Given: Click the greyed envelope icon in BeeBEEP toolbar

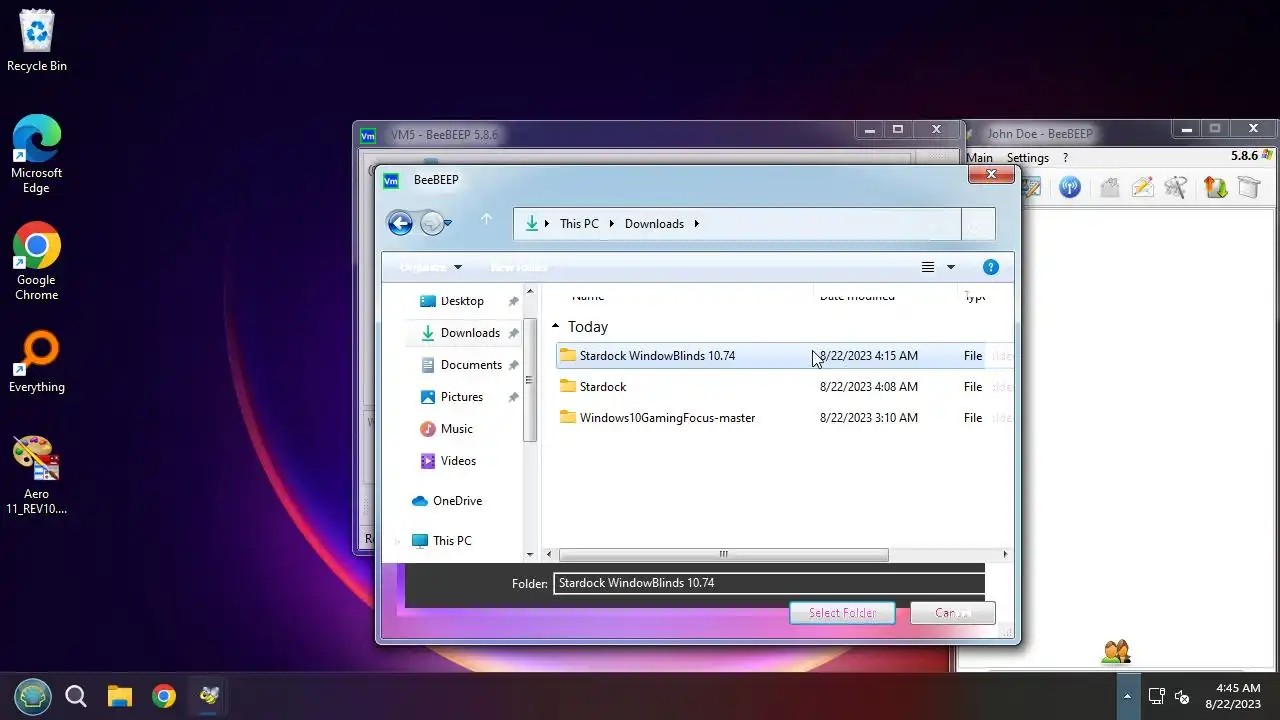Looking at the screenshot, I should click(x=1108, y=187).
